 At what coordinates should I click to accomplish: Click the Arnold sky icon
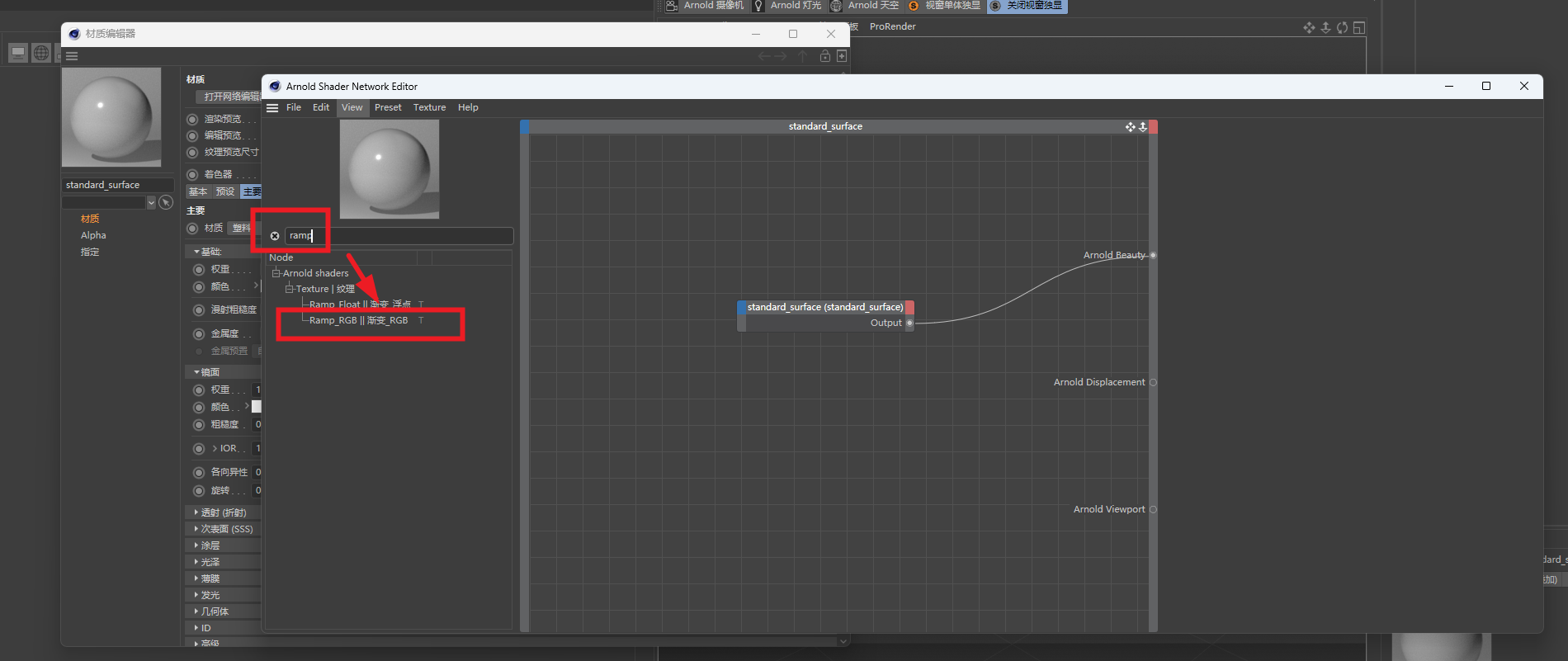pos(836,6)
